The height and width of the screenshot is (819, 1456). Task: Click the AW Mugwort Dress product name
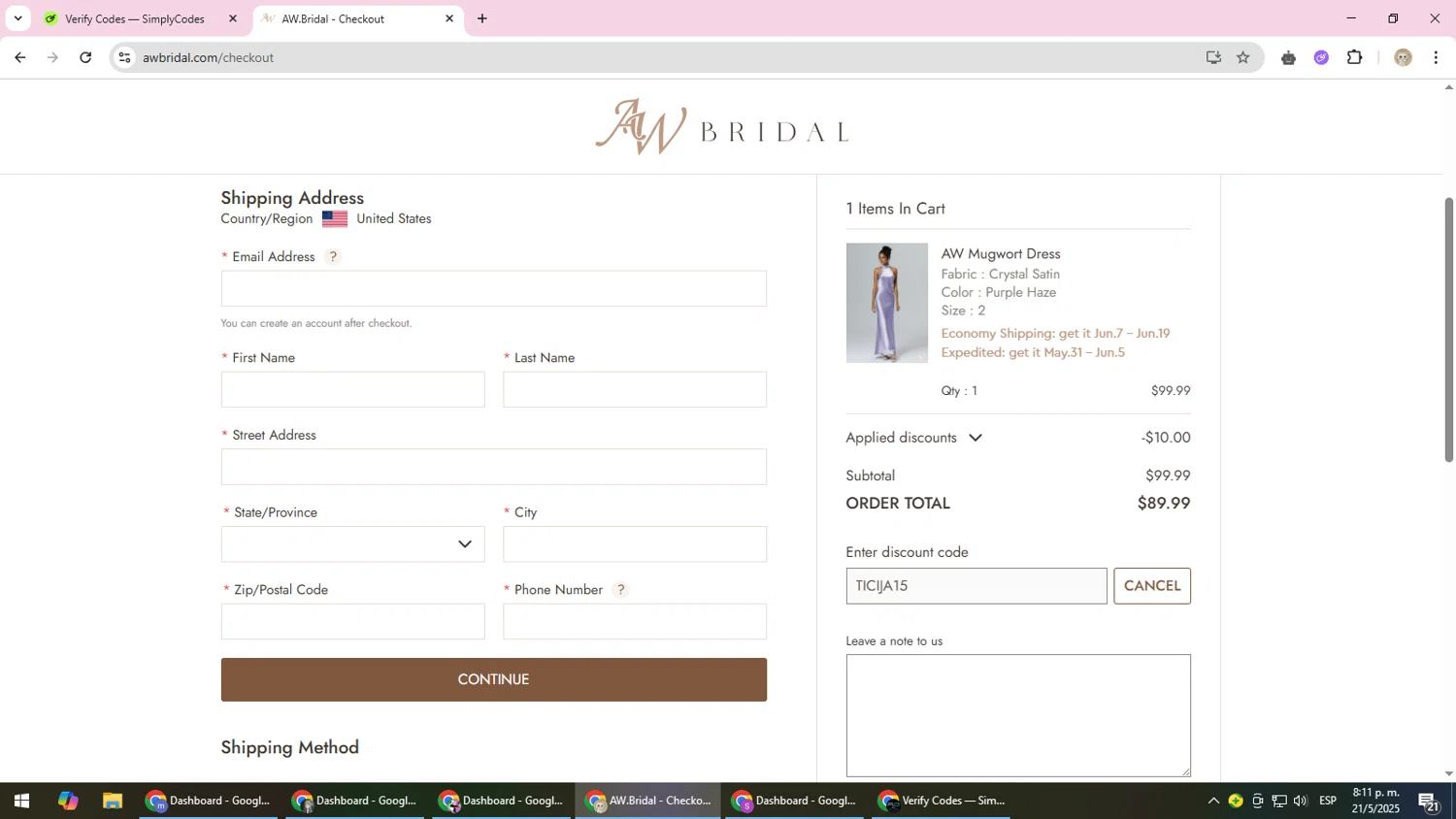pos(1000,254)
